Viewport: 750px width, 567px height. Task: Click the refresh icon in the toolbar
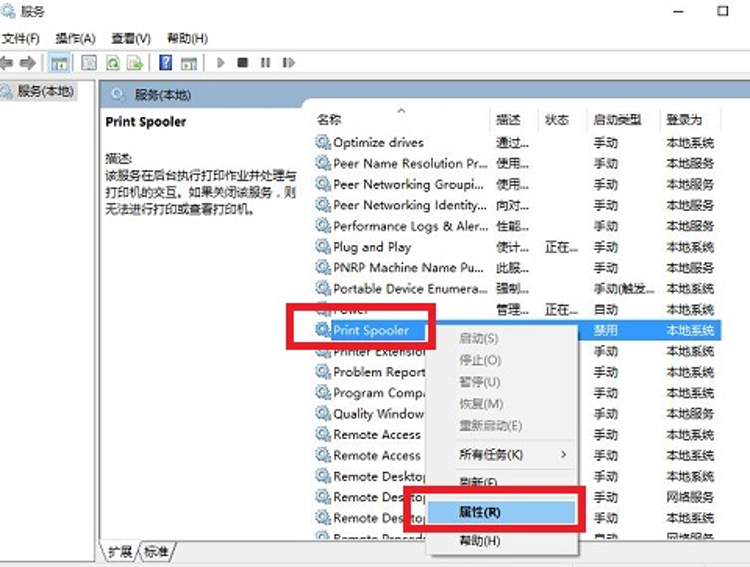[112, 63]
